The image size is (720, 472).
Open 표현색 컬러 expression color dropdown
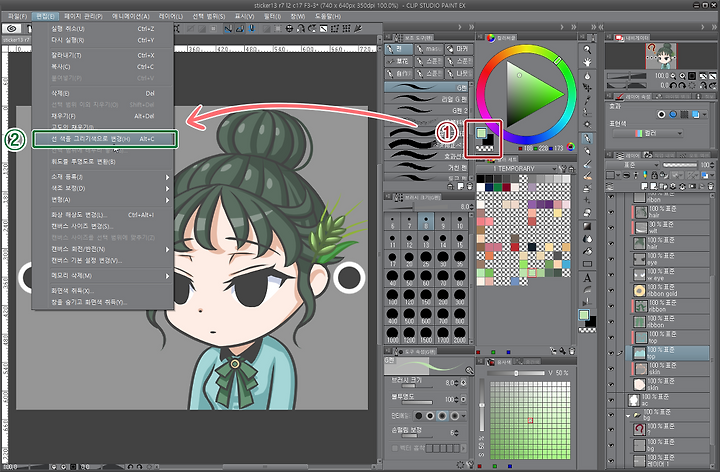tap(648, 134)
